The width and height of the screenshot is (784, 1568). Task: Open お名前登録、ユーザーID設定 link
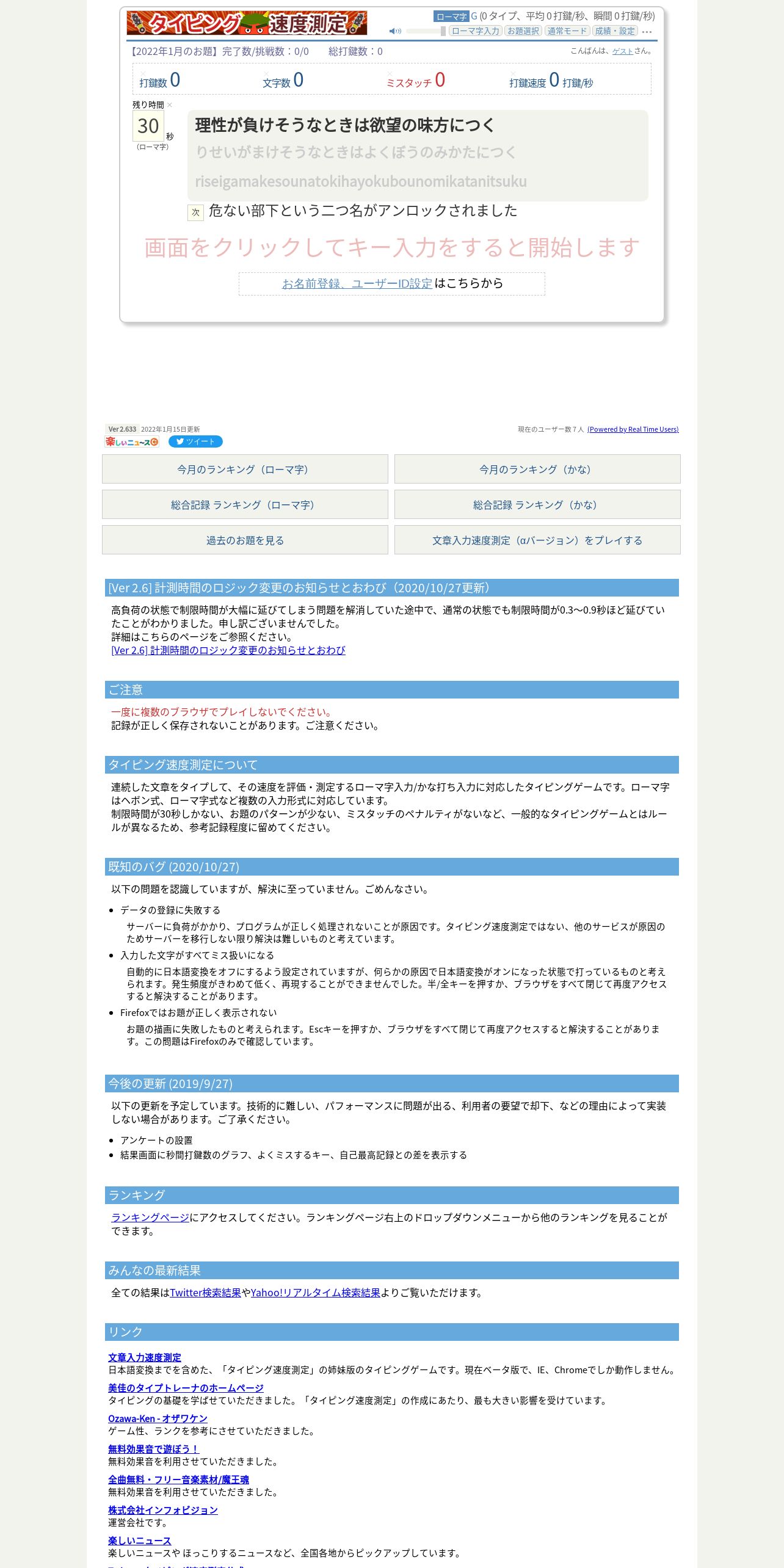357,283
